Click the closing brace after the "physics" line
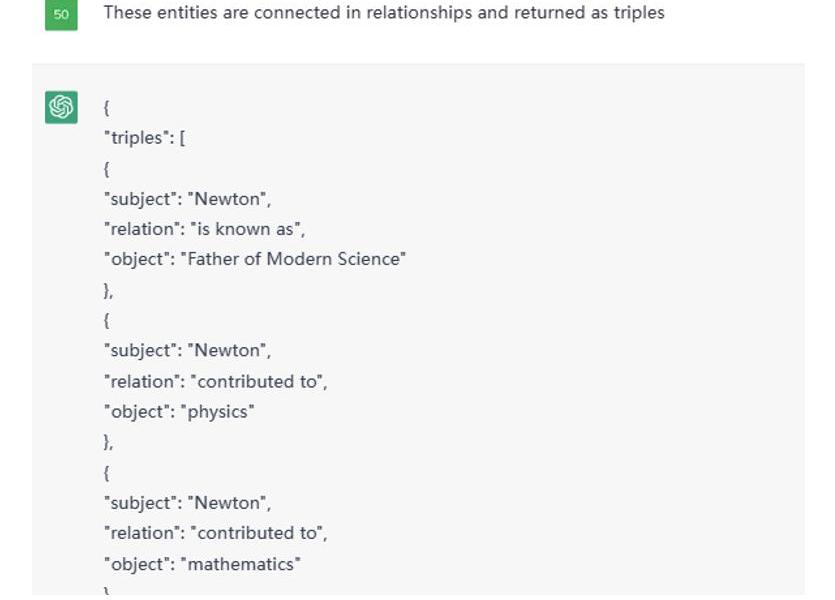The height and width of the screenshot is (600, 835). point(108,442)
